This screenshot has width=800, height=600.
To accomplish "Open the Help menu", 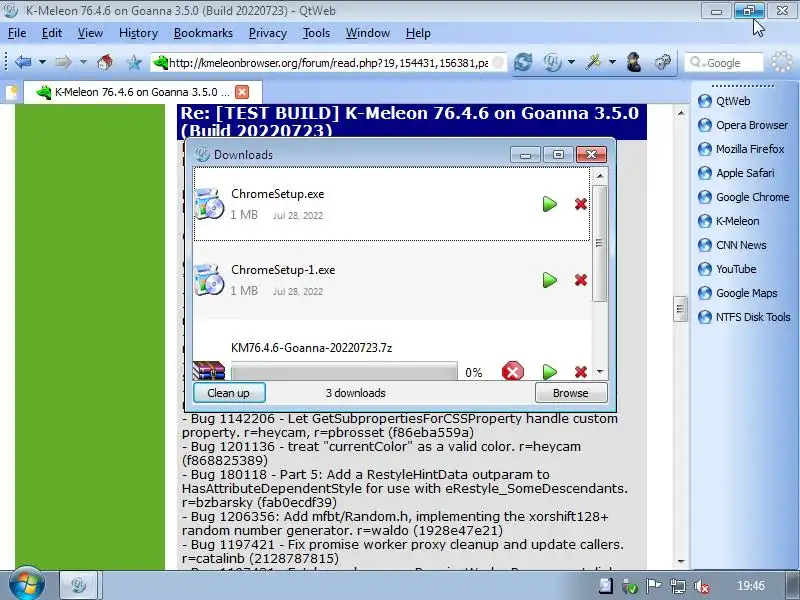I will click(418, 33).
